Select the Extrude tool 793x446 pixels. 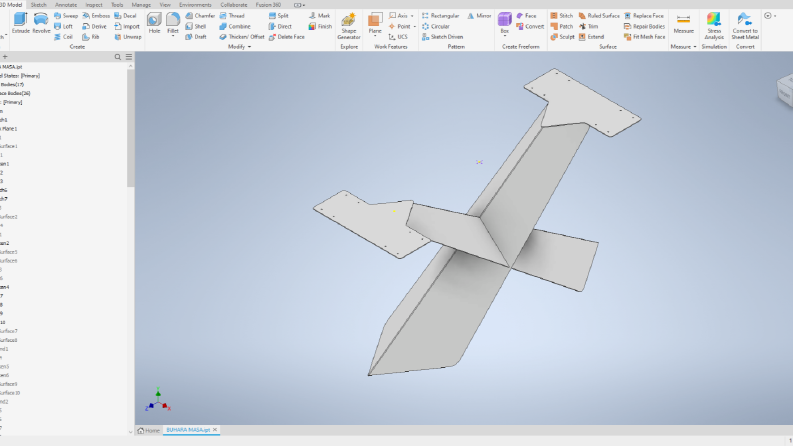[20, 23]
